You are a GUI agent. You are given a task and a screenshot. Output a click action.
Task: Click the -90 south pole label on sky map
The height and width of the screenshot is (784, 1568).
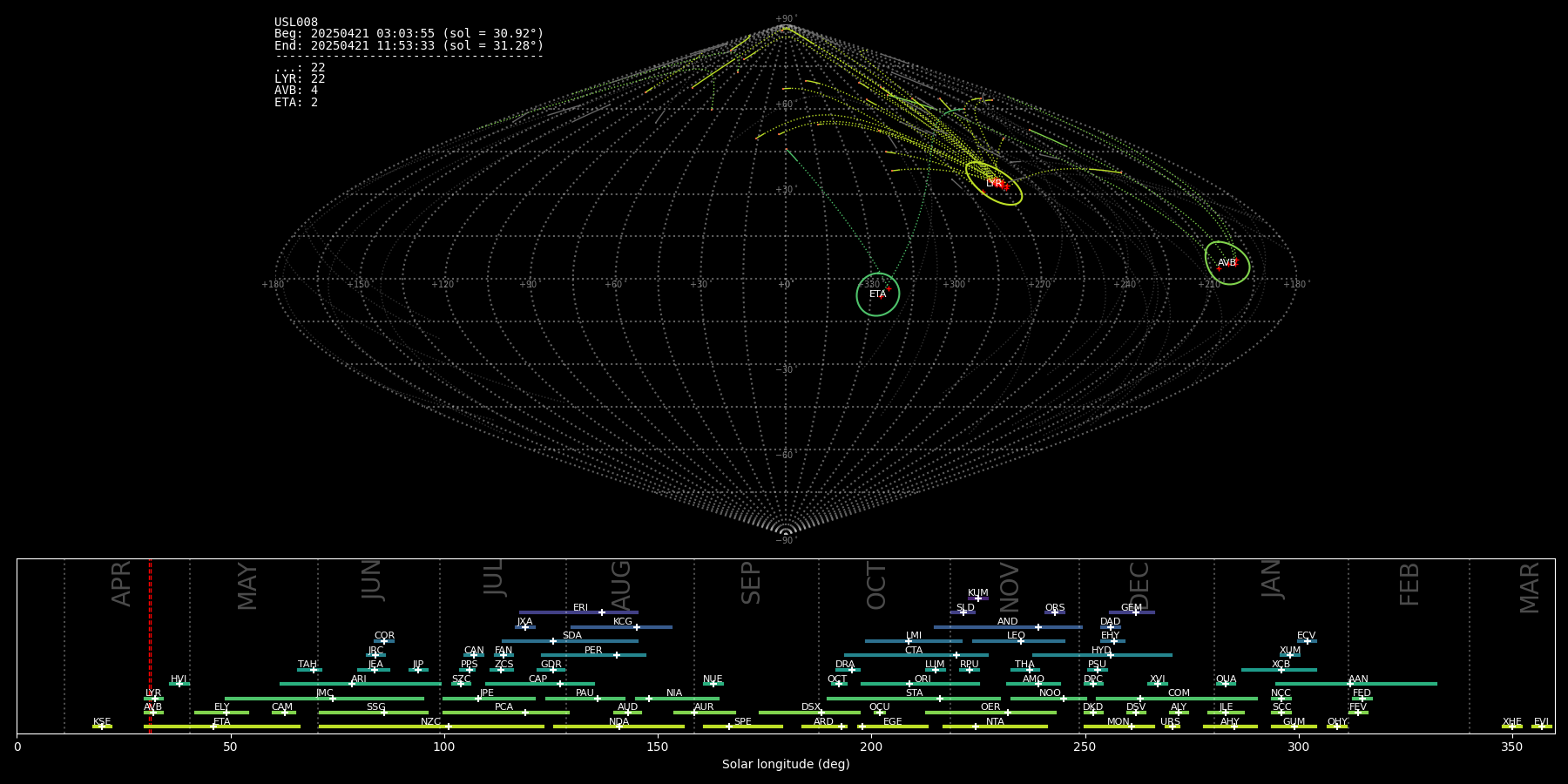coord(785,541)
